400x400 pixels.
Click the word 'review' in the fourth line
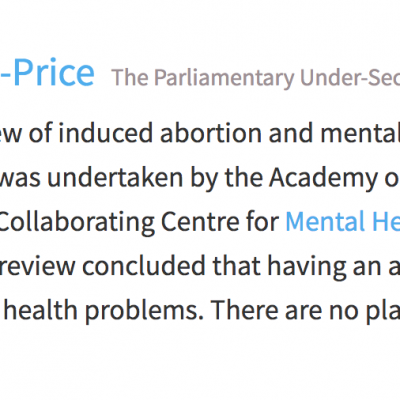point(37,266)
